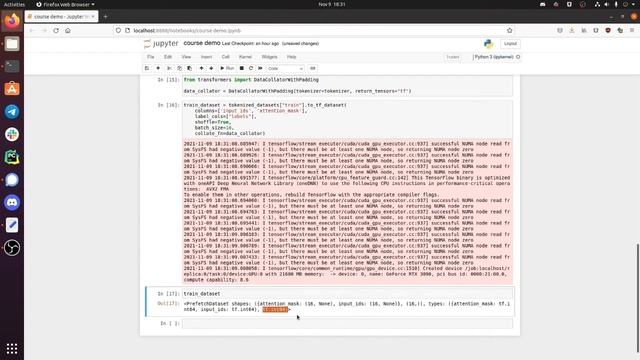This screenshot has height=360, width=640.
Task: Open the Pocket save icon
Action: click(x=560, y=31)
